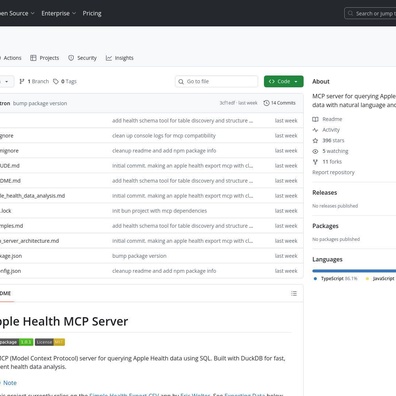Image resolution: width=396 pixels, height=396 pixels.
Task: Expand the Open Source menu
Action: 17,13
